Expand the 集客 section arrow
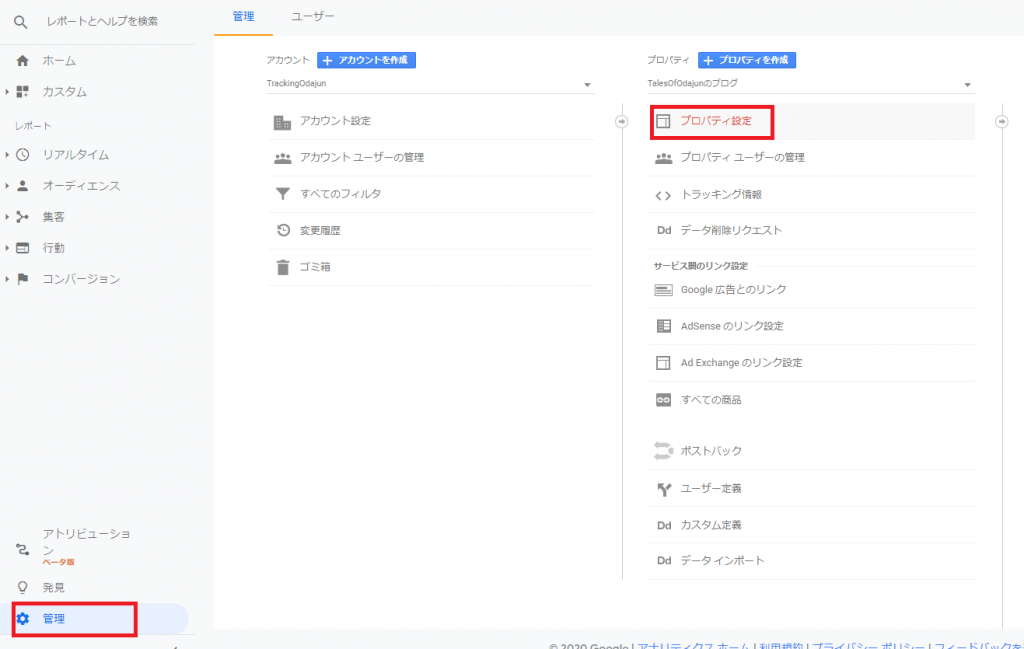This screenshot has width=1024, height=649. click(x=7, y=217)
